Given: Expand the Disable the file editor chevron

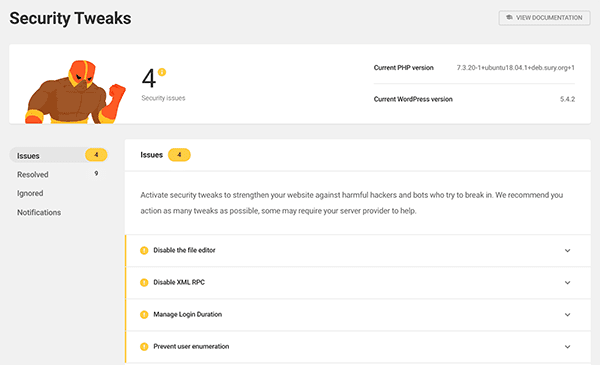Looking at the screenshot, I should [x=567, y=251].
